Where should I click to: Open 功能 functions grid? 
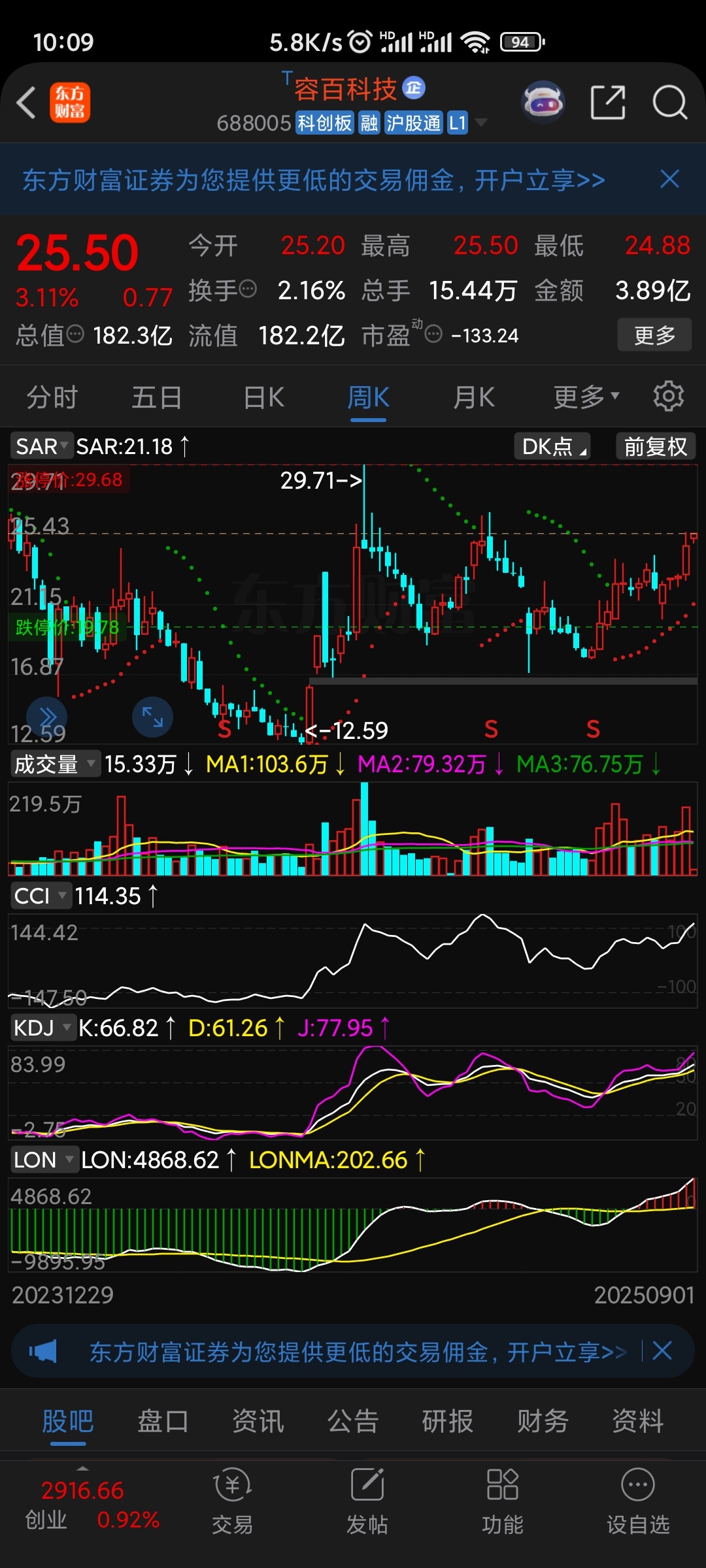pyautogui.click(x=503, y=1501)
